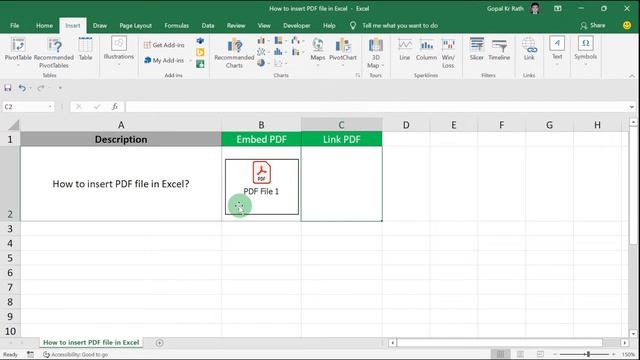Switch to Page Break Preview

540,354
